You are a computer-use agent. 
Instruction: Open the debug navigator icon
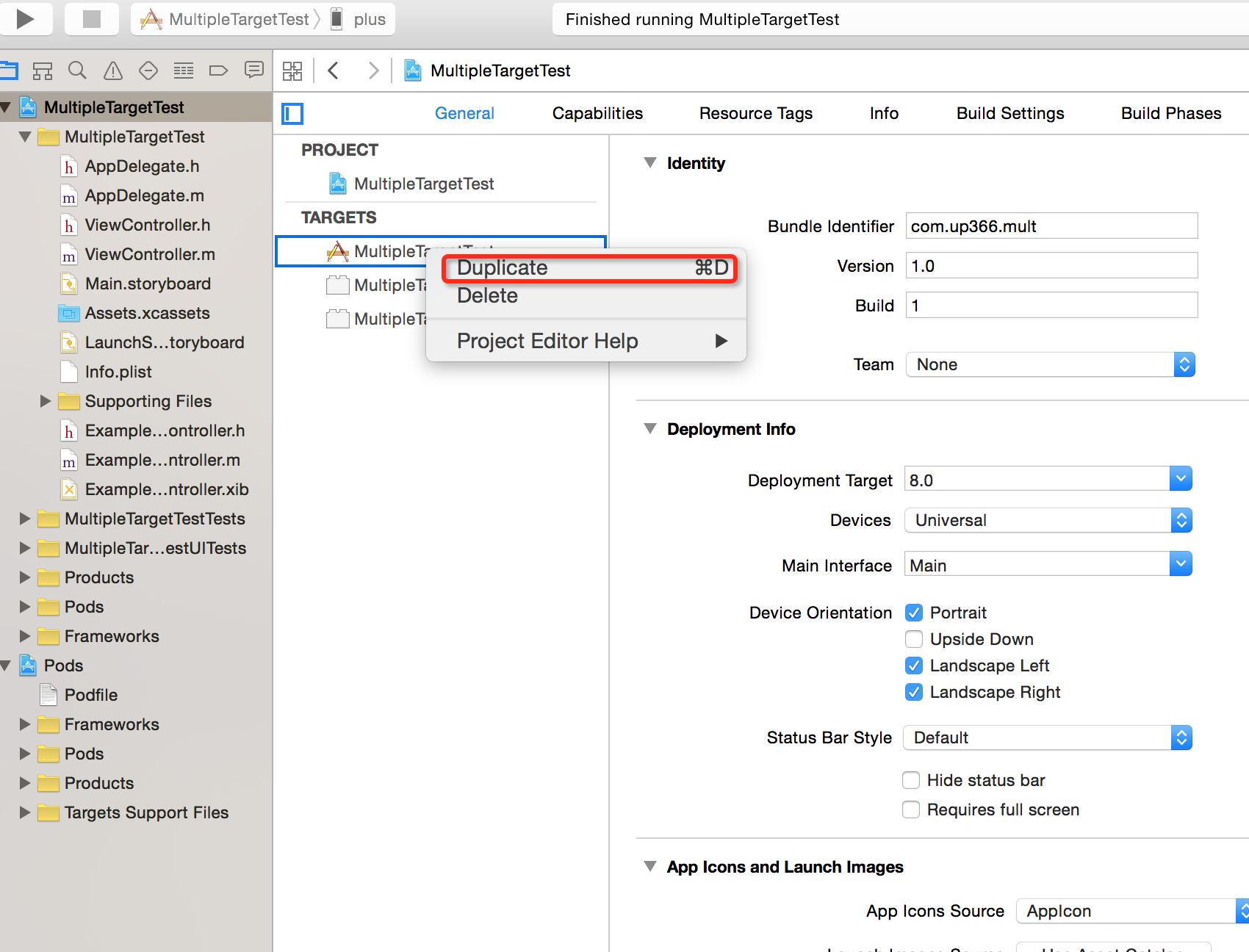[184, 71]
